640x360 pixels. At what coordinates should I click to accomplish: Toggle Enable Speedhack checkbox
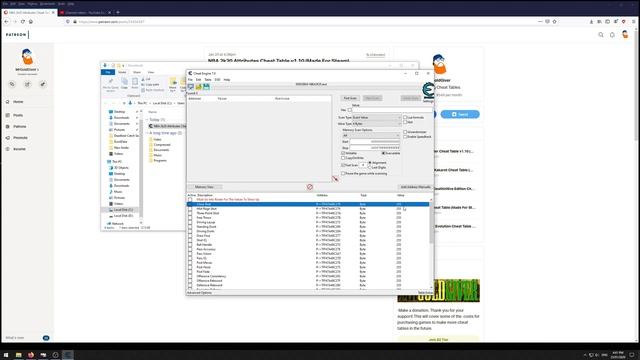(405, 137)
